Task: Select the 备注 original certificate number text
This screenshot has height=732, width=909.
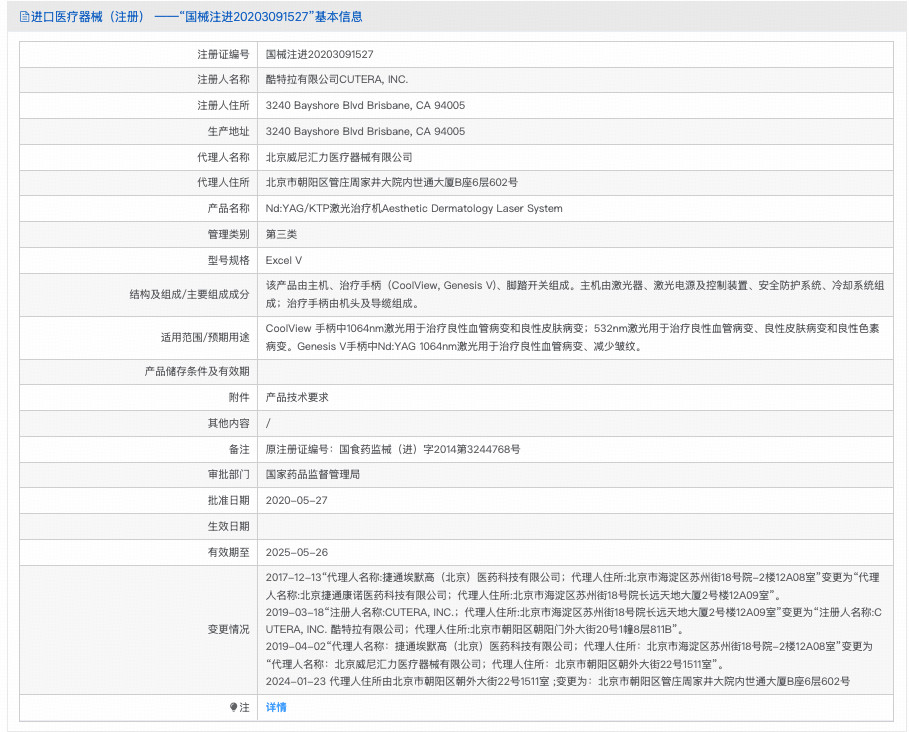Action: (395, 449)
